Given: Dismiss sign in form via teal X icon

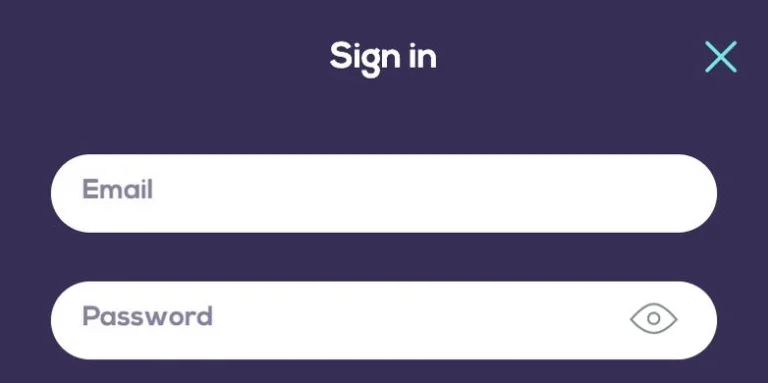Looking at the screenshot, I should pos(720,57).
